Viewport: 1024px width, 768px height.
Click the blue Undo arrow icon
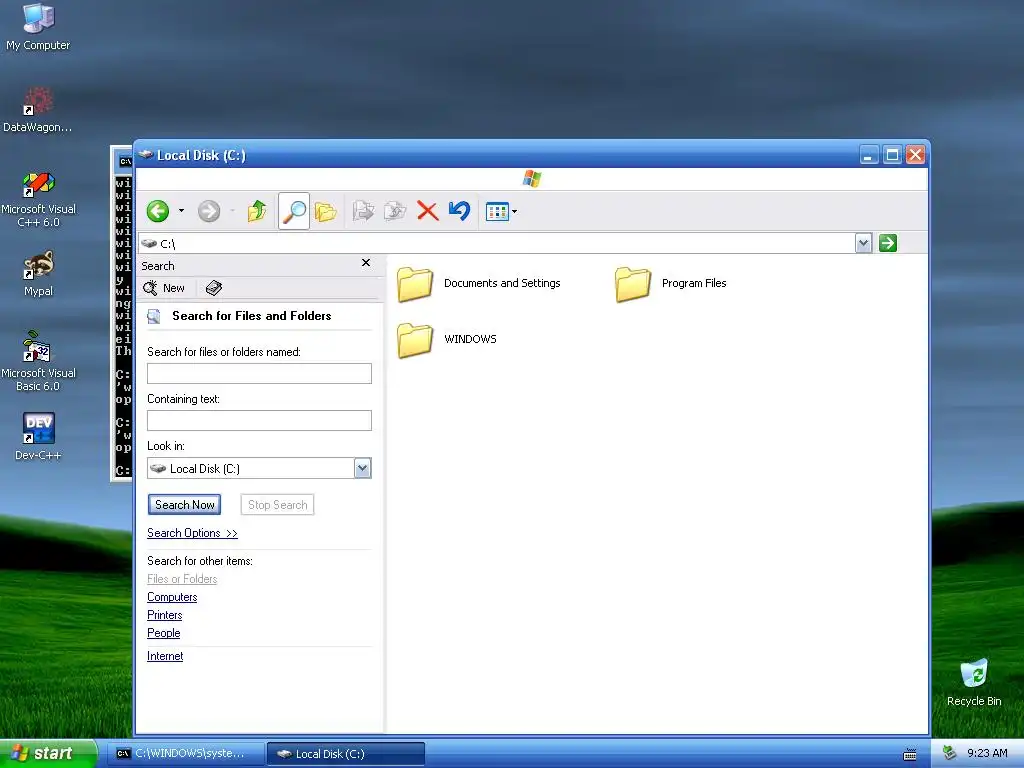pos(460,211)
